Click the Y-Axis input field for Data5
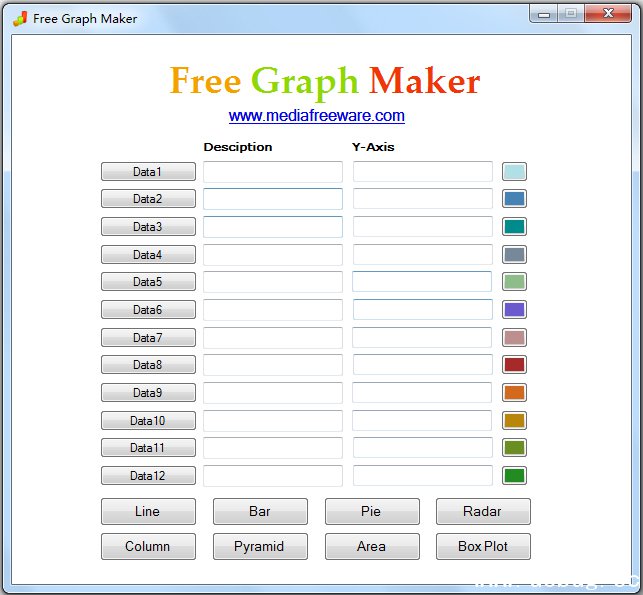The width and height of the screenshot is (643, 595). point(422,282)
